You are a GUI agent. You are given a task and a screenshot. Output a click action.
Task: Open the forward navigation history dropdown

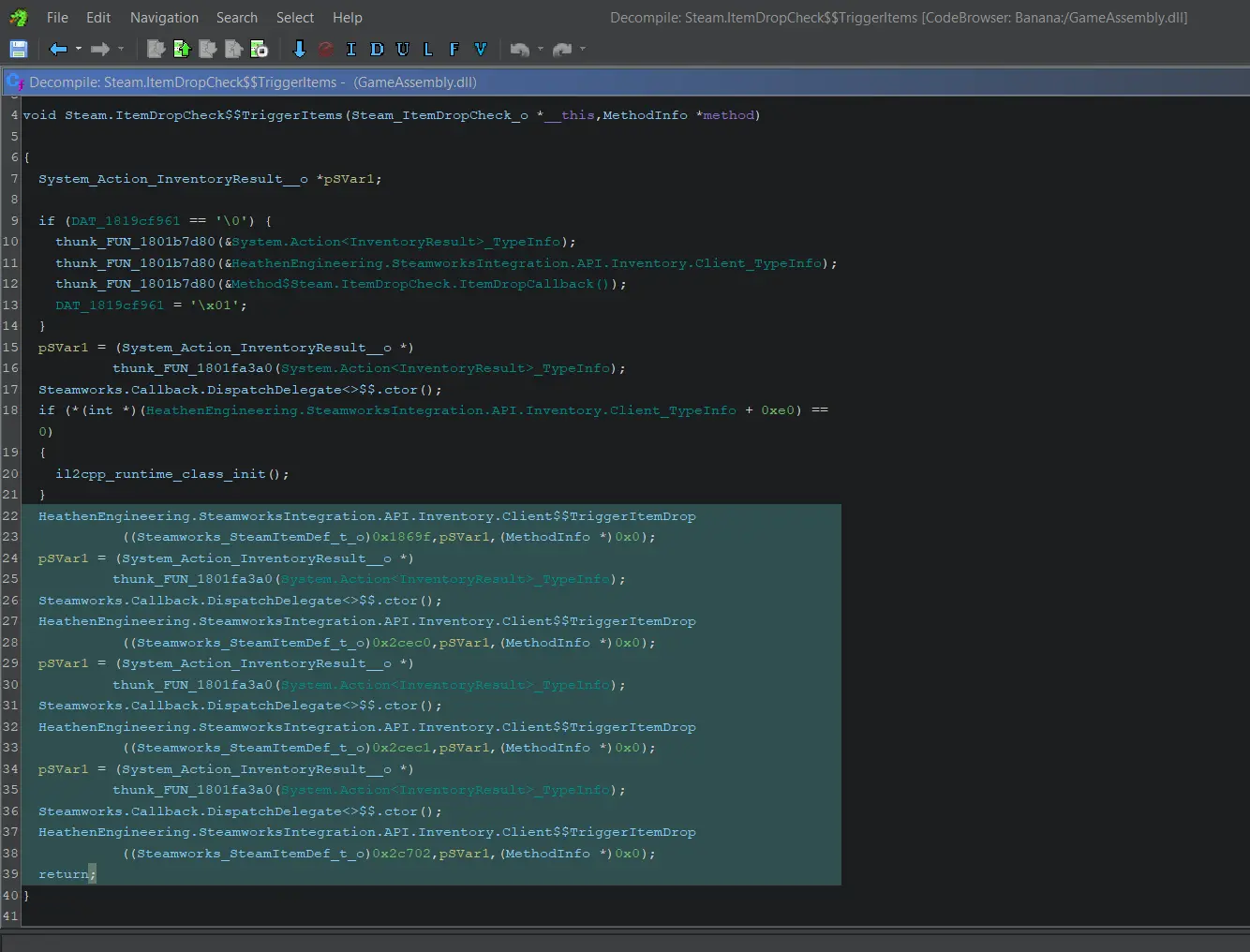[x=121, y=50]
